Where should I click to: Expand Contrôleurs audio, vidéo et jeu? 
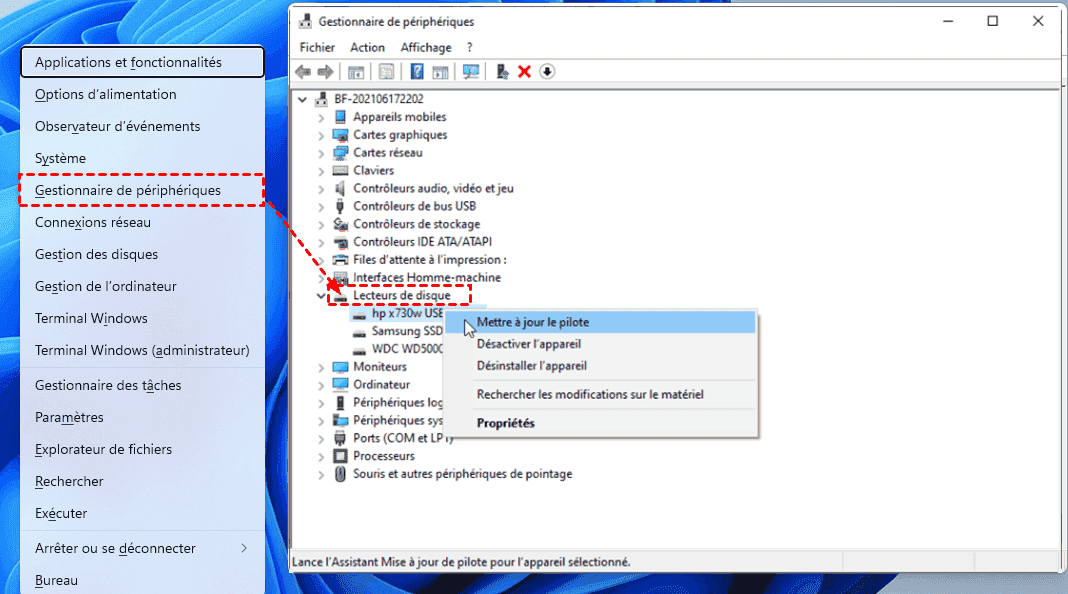click(x=321, y=189)
